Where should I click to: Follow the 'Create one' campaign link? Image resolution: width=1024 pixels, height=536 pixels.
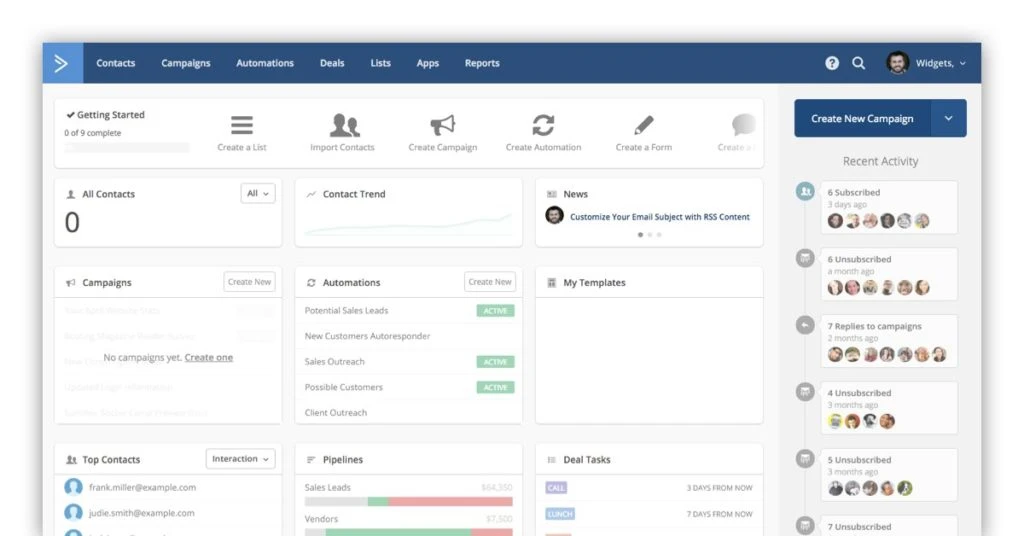(208, 357)
